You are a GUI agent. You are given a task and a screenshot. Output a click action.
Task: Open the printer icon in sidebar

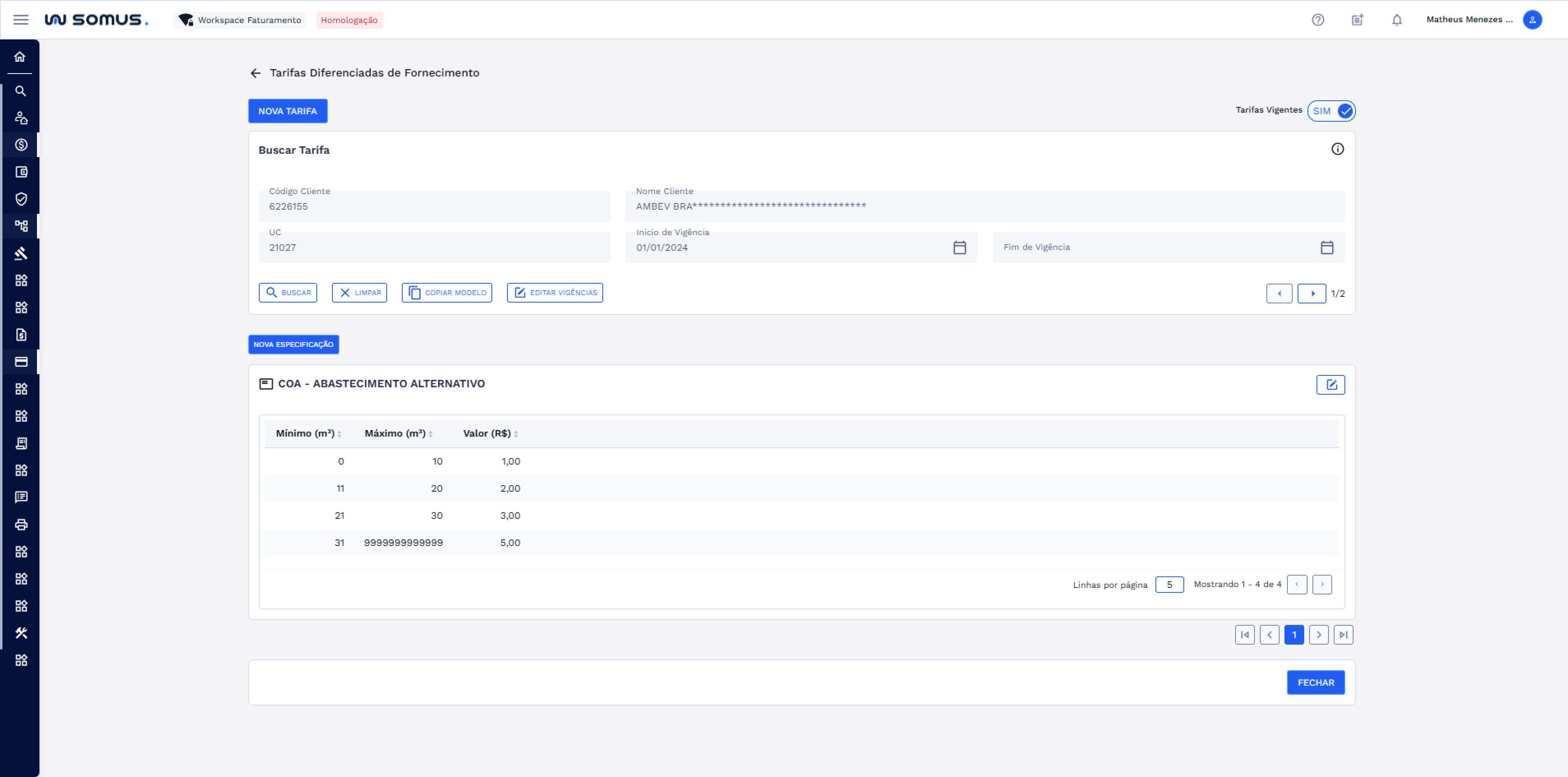(21, 524)
